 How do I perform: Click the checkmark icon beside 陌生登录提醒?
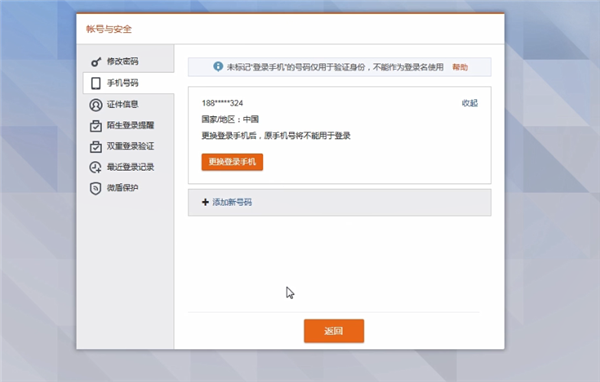pyautogui.click(x=96, y=126)
